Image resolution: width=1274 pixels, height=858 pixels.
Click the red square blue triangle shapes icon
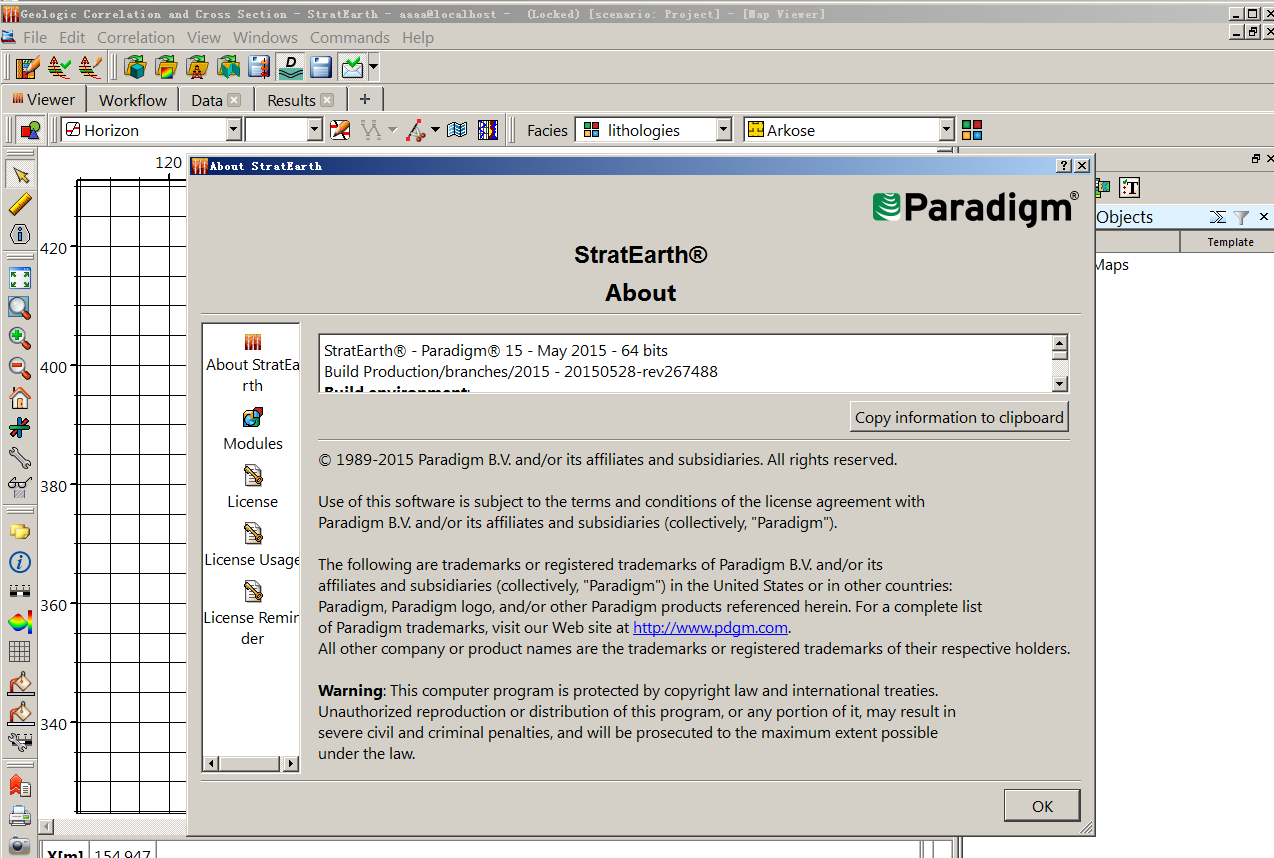click(x=30, y=130)
